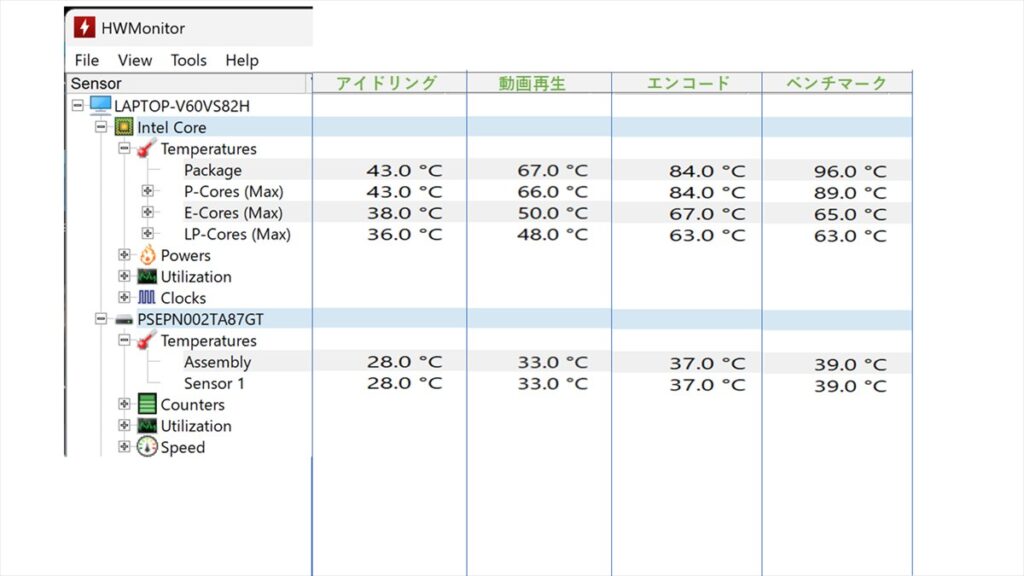Click the PSEPN002TA87GT drive icon

124,320
